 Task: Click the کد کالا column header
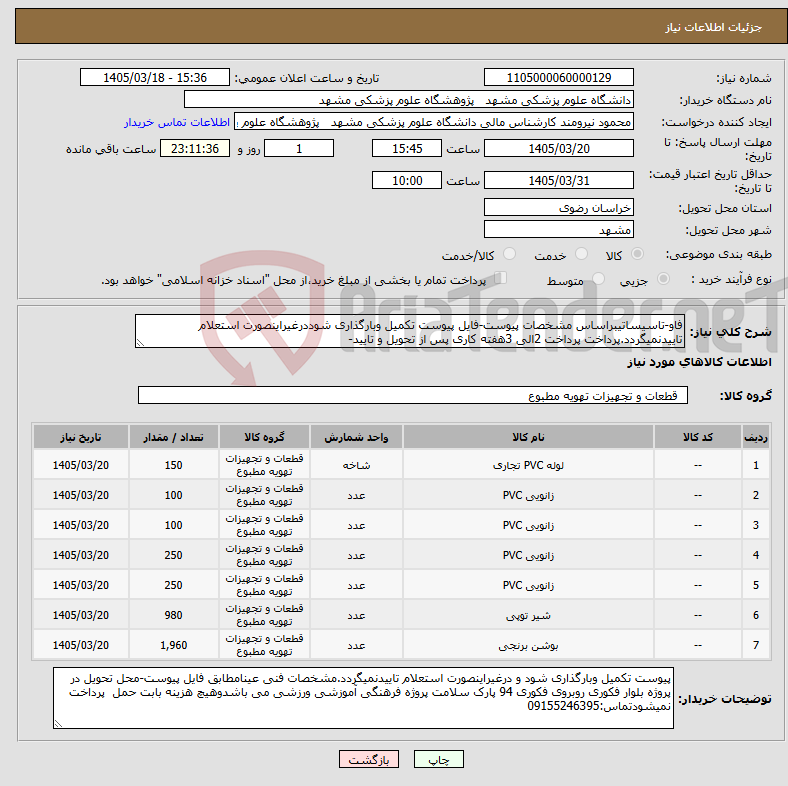point(698,437)
